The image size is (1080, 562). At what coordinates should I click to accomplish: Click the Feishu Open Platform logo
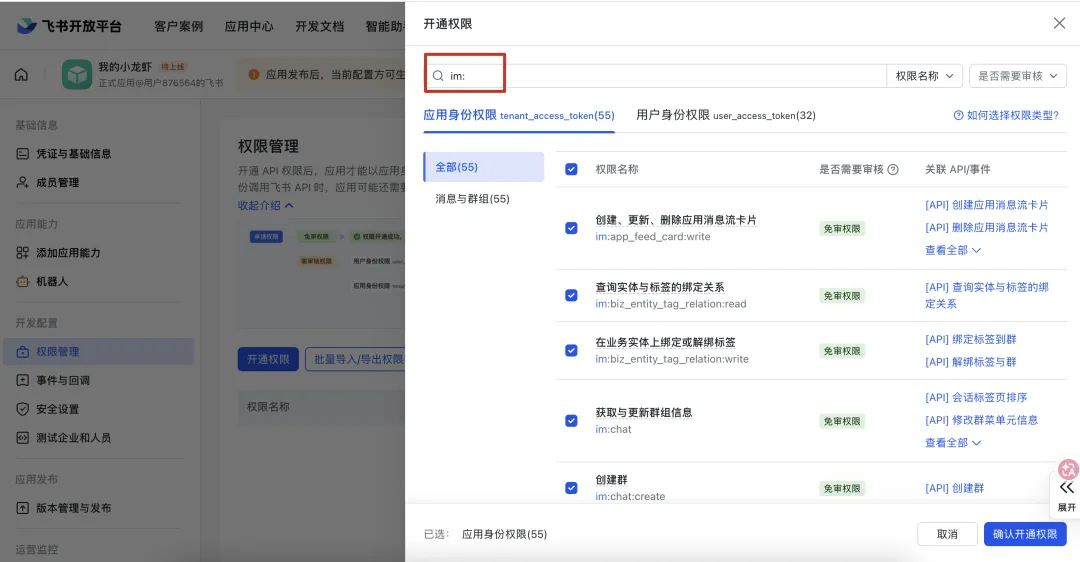[69, 26]
